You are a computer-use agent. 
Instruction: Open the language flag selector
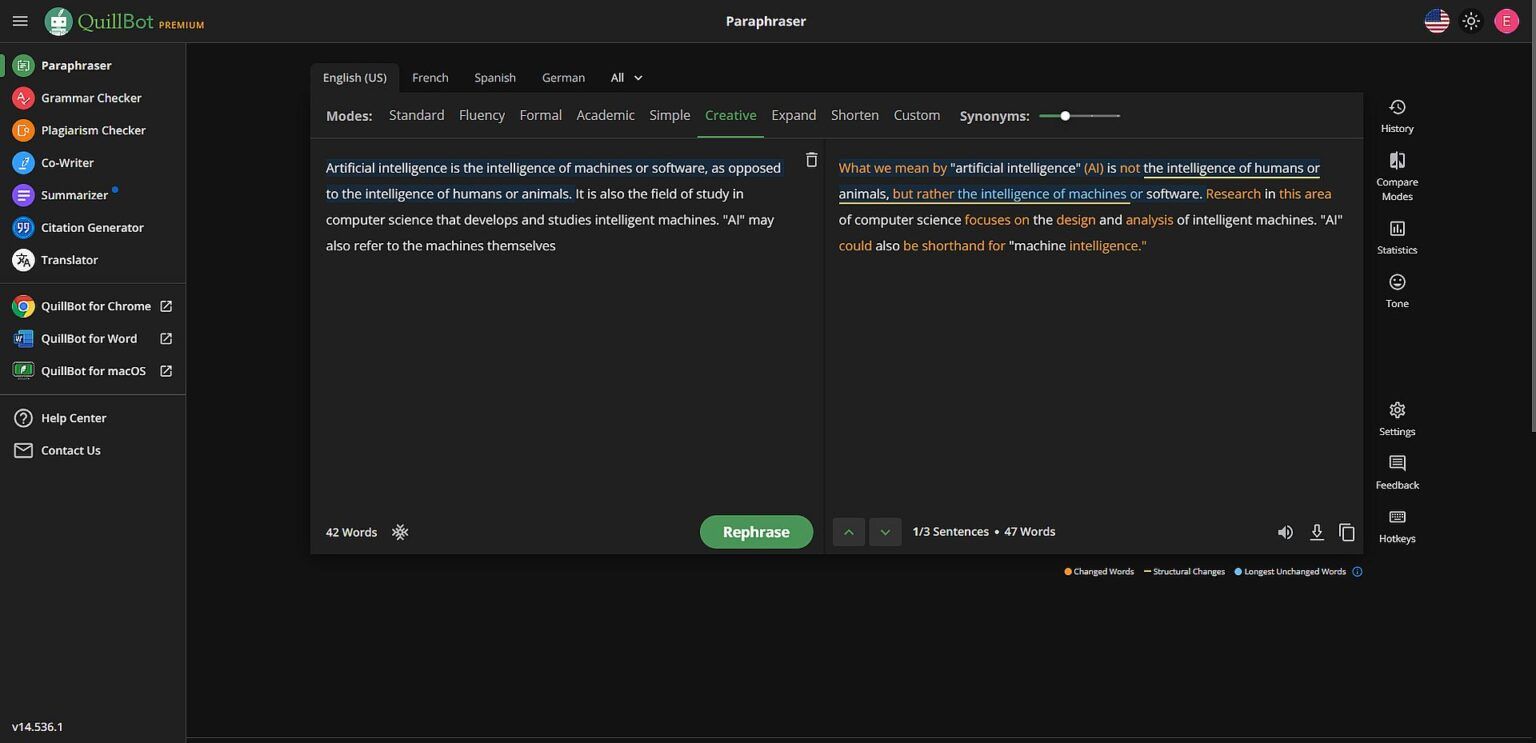(1436, 21)
